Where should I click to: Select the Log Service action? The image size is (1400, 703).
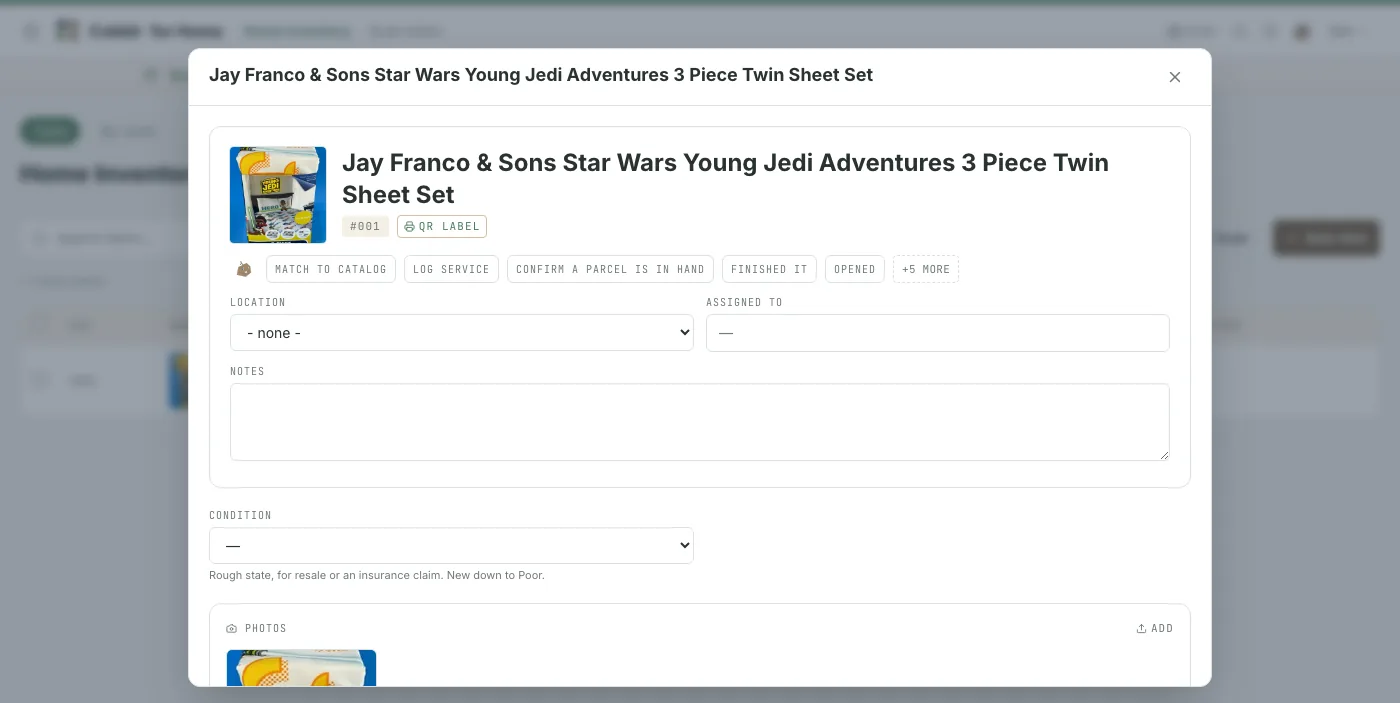point(451,269)
